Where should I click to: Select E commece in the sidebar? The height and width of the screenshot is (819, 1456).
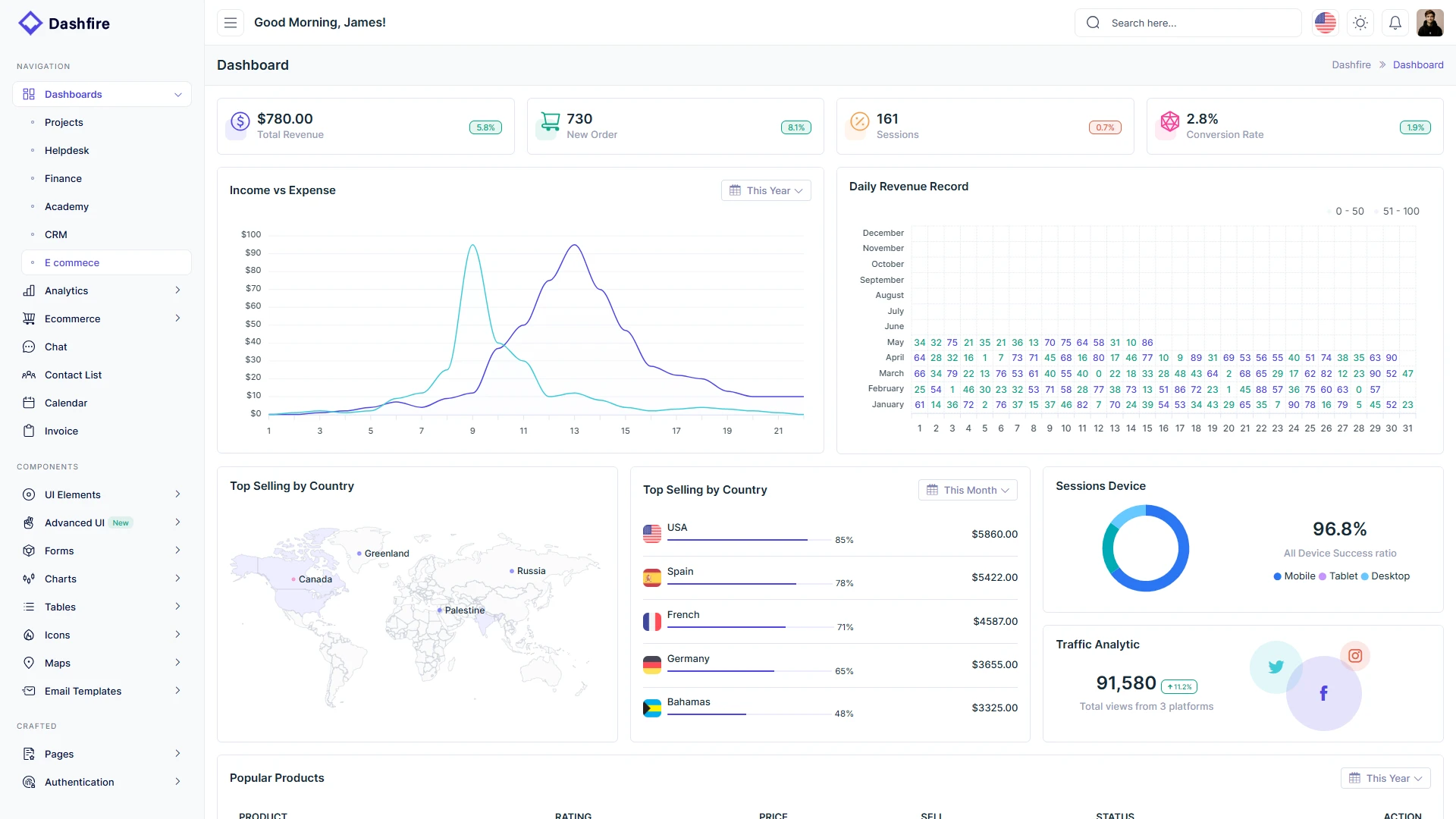pyautogui.click(x=106, y=262)
